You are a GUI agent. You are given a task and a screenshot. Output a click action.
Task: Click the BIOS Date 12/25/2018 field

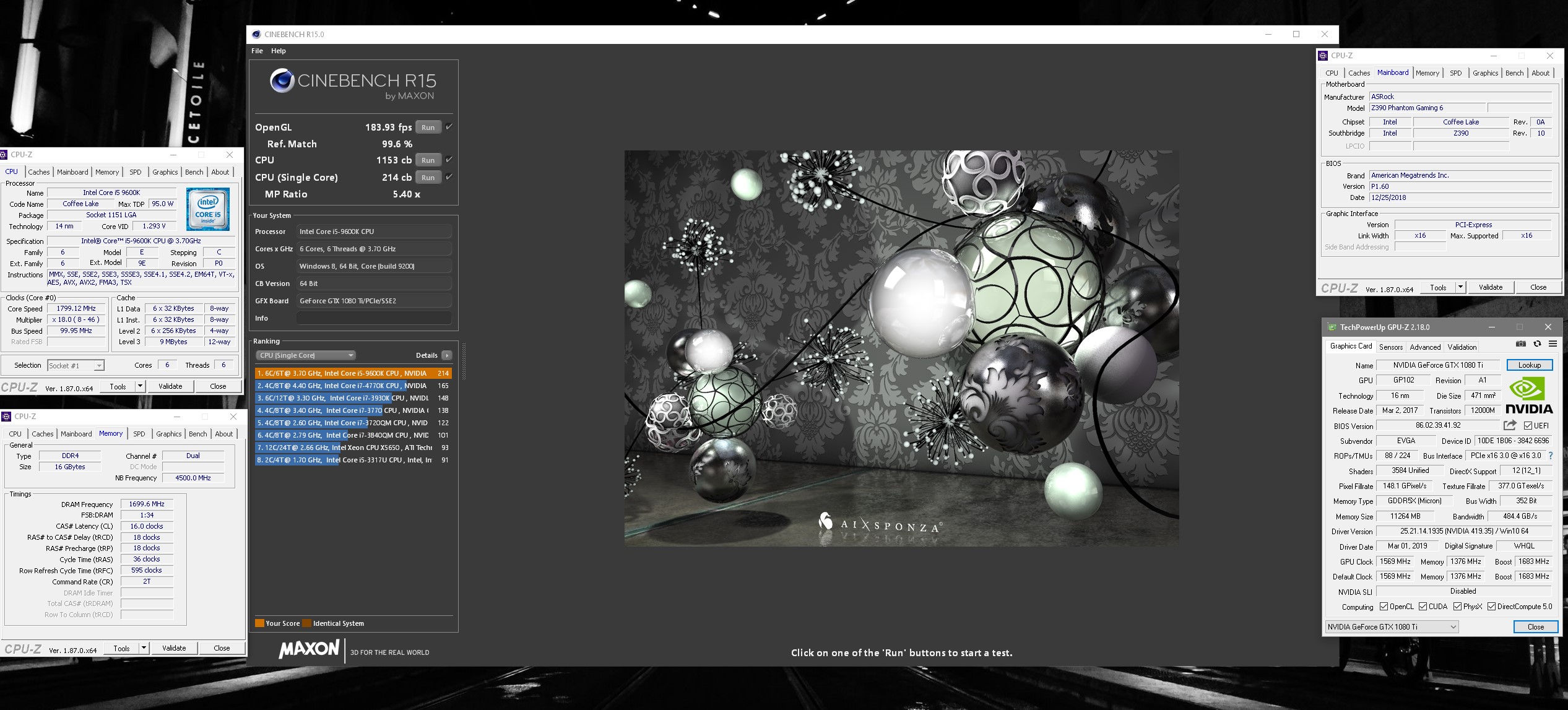(x=1460, y=198)
